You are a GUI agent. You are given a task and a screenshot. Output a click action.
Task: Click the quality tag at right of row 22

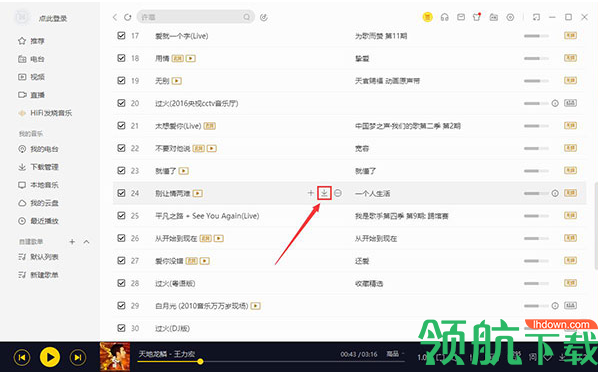pyautogui.click(x=571, y=148)
